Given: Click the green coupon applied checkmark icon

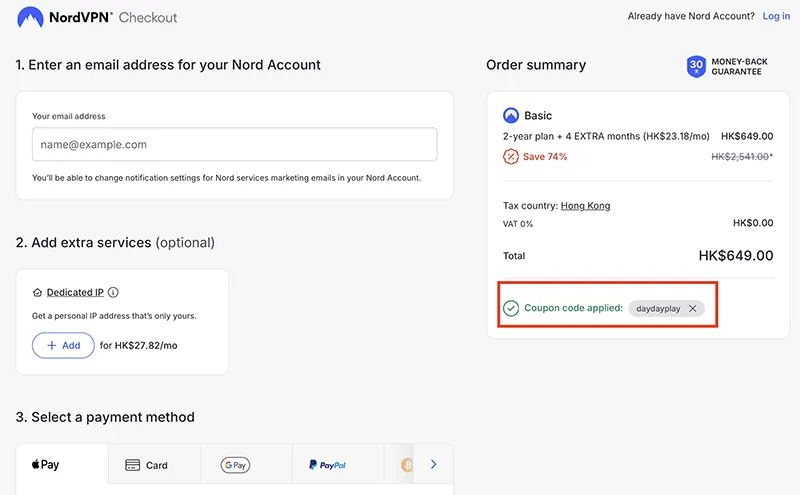Looking at the screenshot, I should click(511, 309).
